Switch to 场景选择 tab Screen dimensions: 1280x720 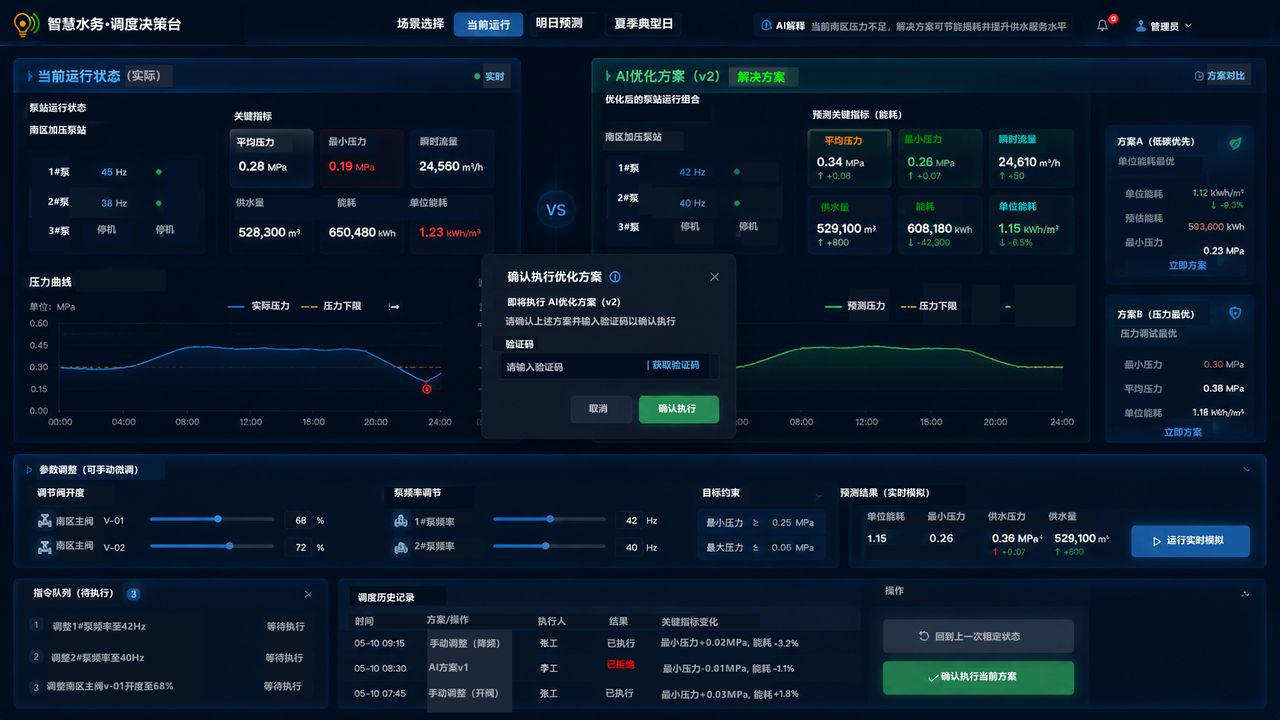tap(420, 24)
